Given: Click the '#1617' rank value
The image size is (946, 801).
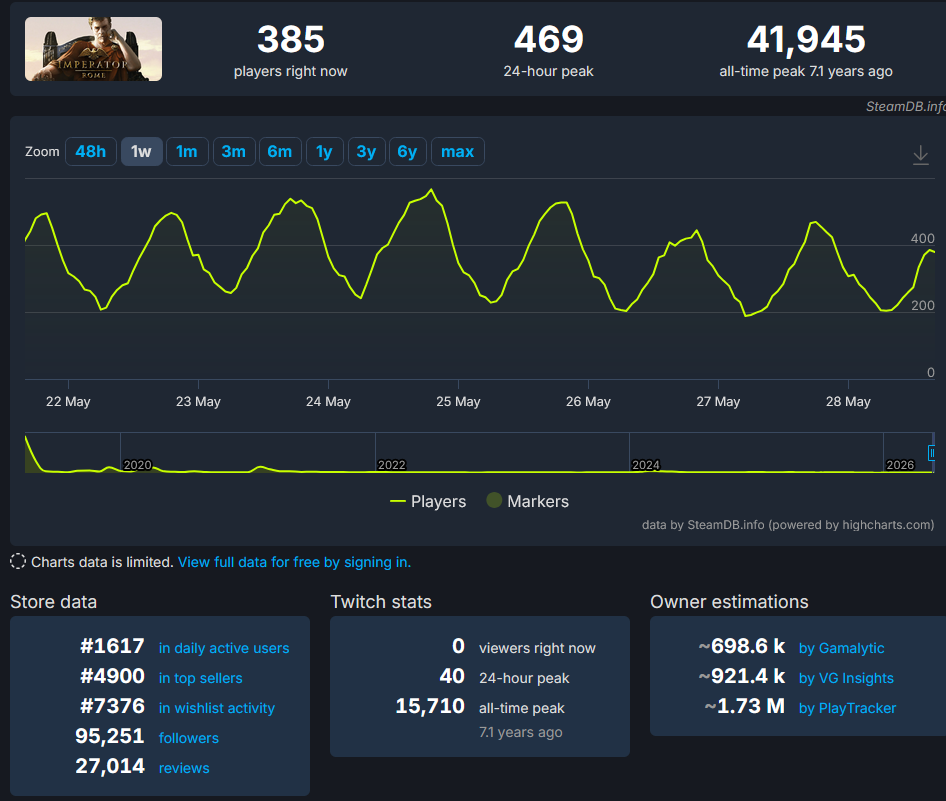Looking at the screenshot, I should [112, 646].
